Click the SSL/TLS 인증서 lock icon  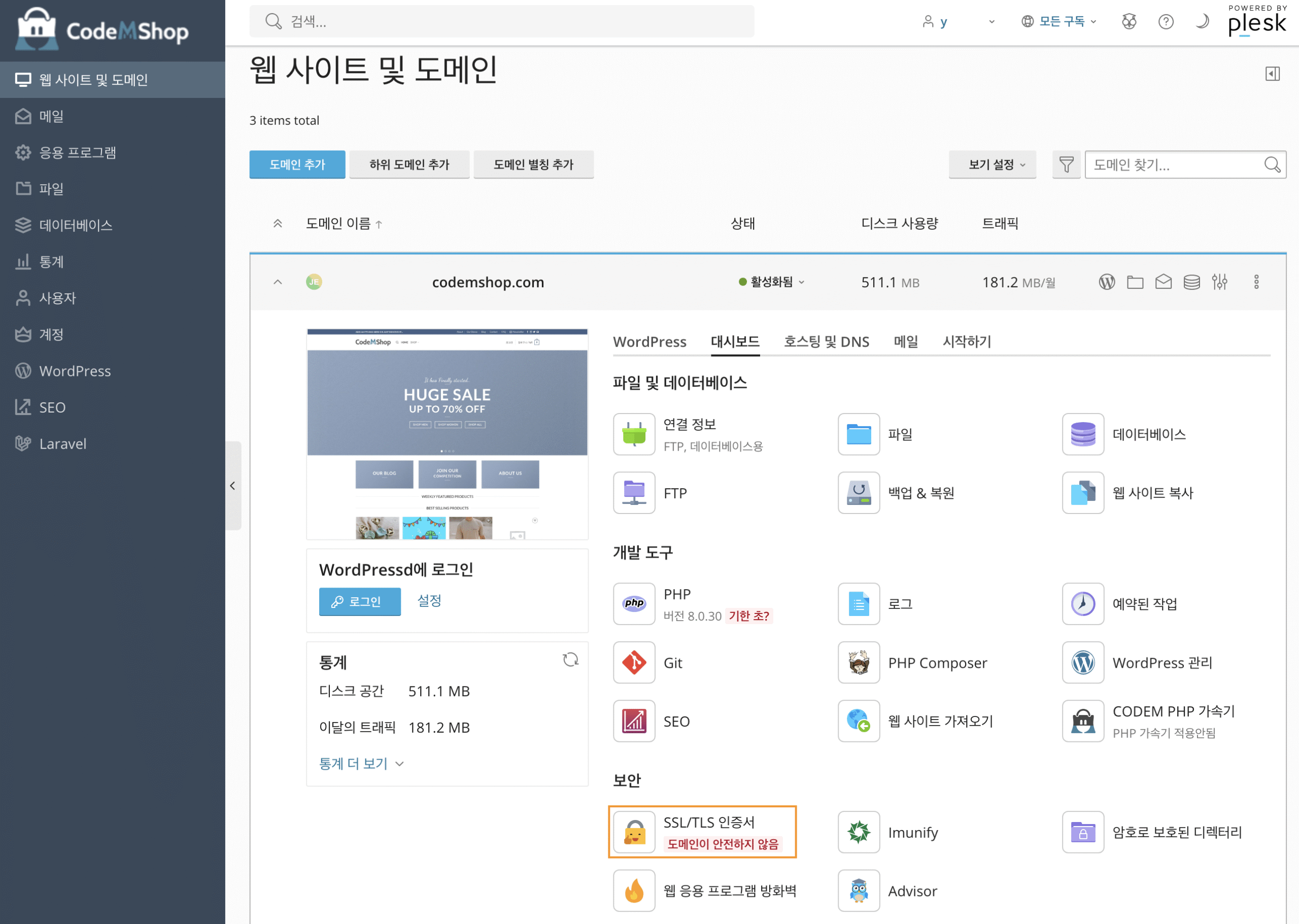(x=634, y=832)
